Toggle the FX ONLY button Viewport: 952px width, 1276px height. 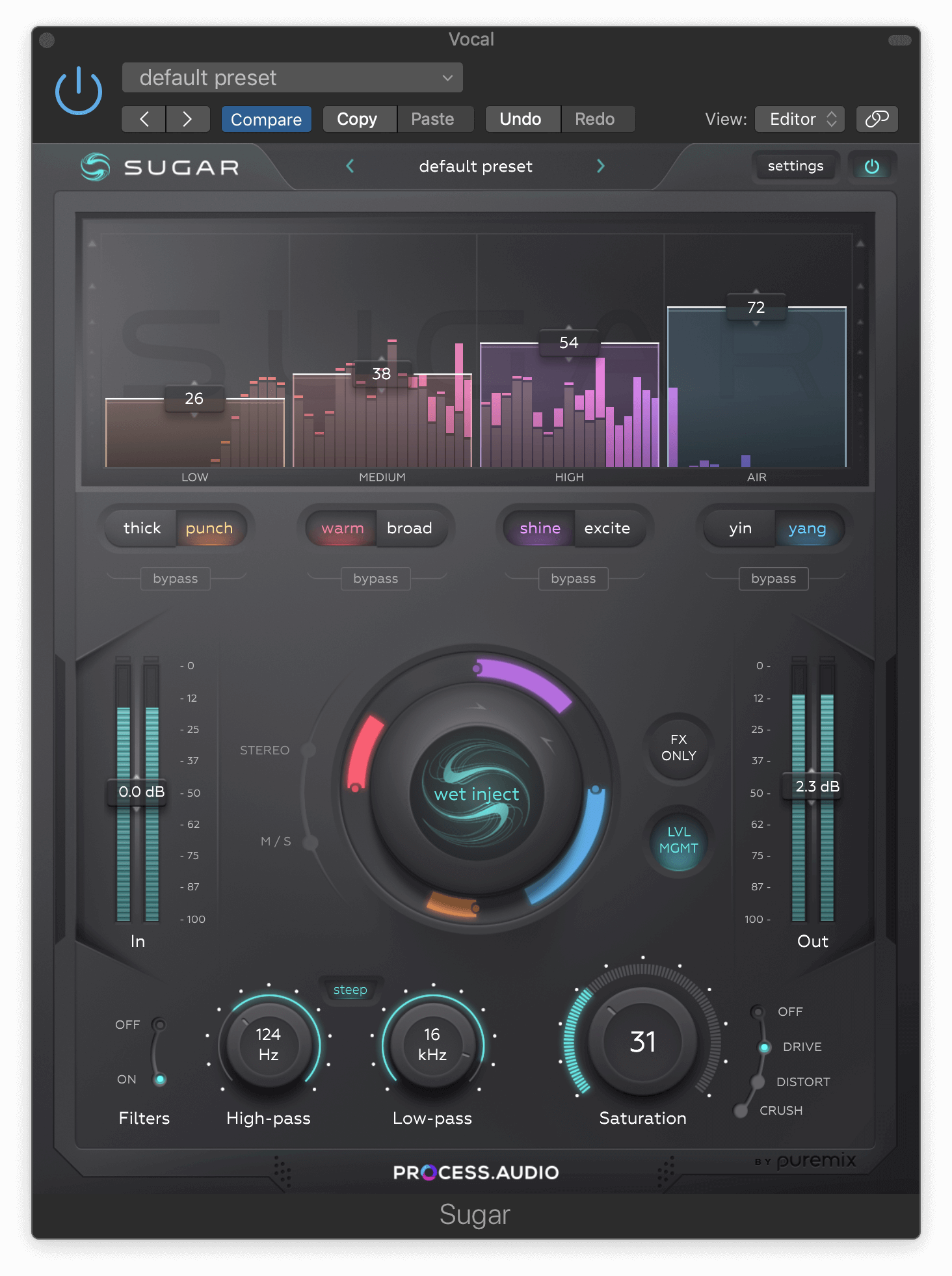click(679, 748)
